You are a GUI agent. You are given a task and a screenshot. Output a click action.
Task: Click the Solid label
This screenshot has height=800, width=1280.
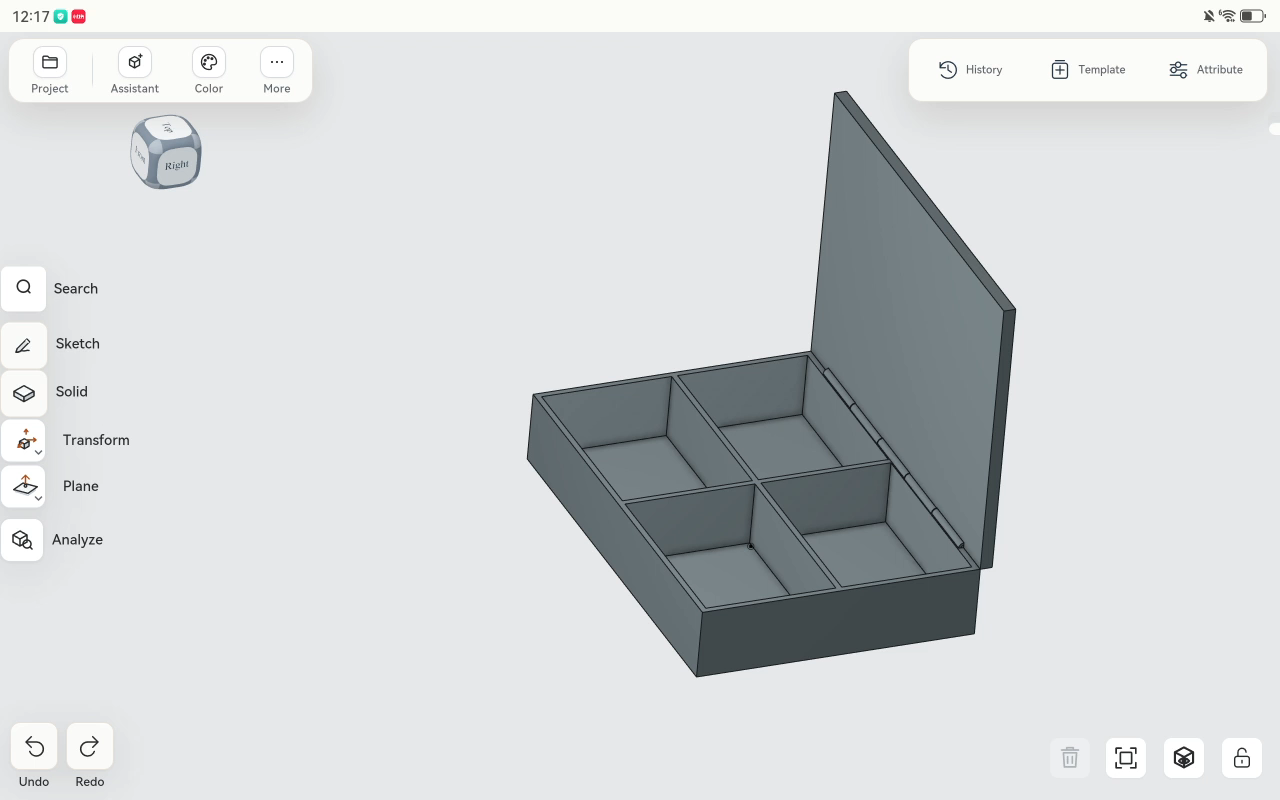(x=72, y=391)
